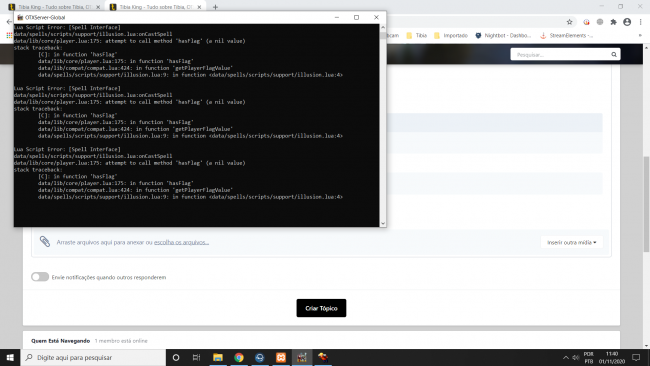The width and height of the screenshot is (650, 366).
Task: Open the taskbar clock showing 11:40
Action: coord(612,357)
